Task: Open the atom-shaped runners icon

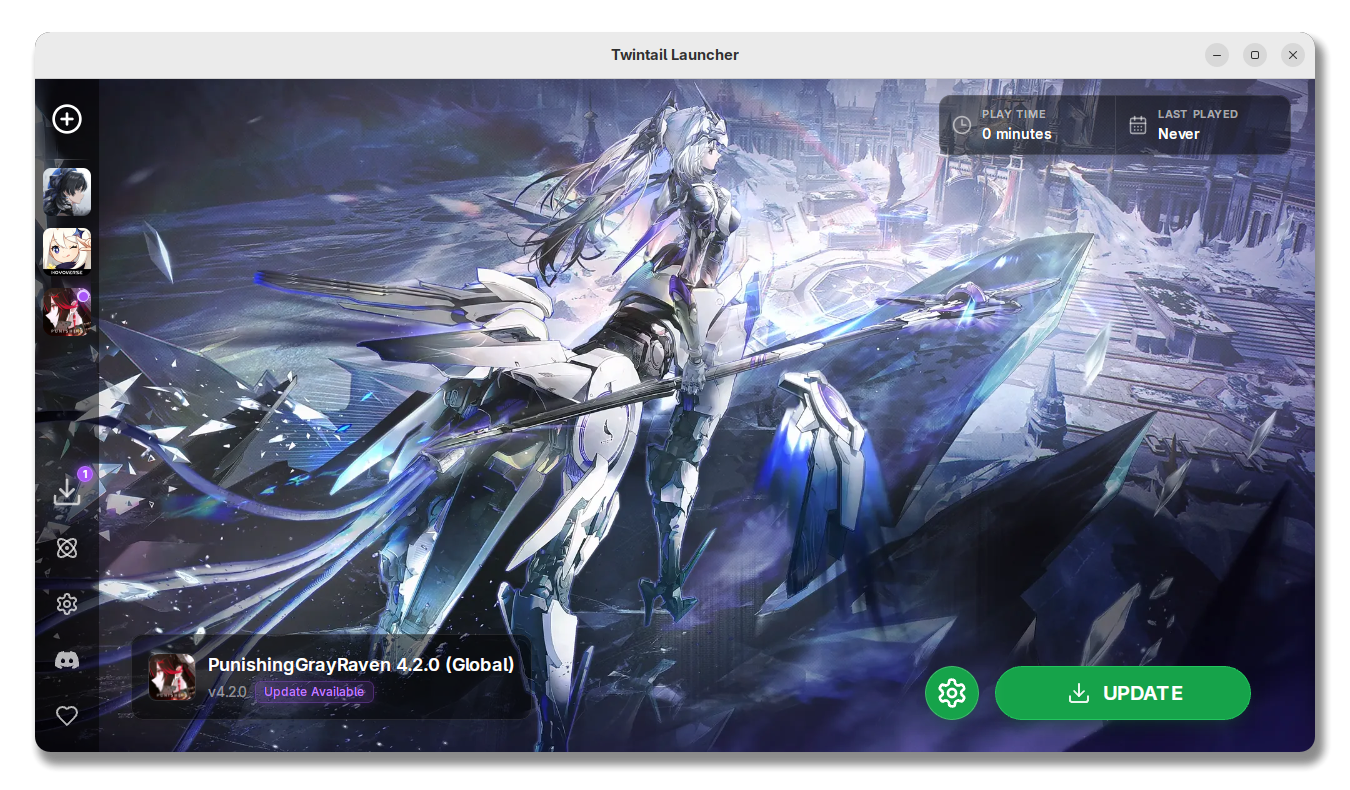Action: [x=67, y=548]
